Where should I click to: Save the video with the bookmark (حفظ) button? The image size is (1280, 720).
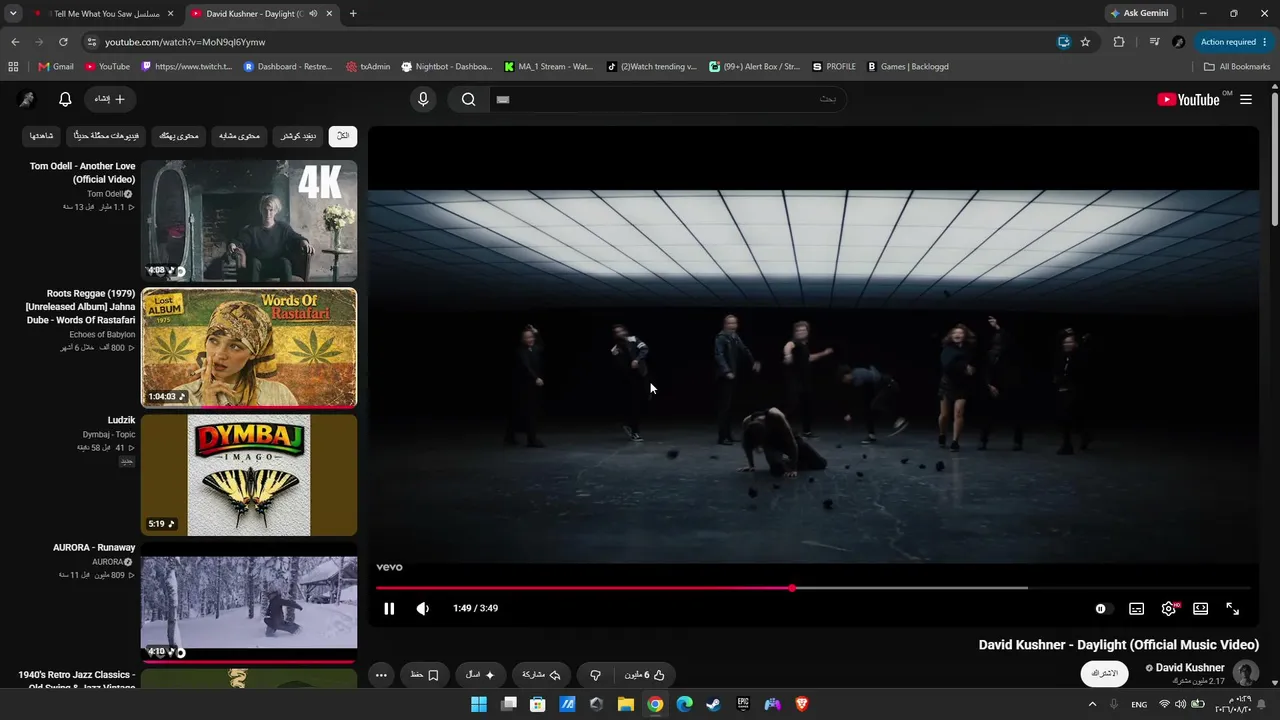point(424,675)
